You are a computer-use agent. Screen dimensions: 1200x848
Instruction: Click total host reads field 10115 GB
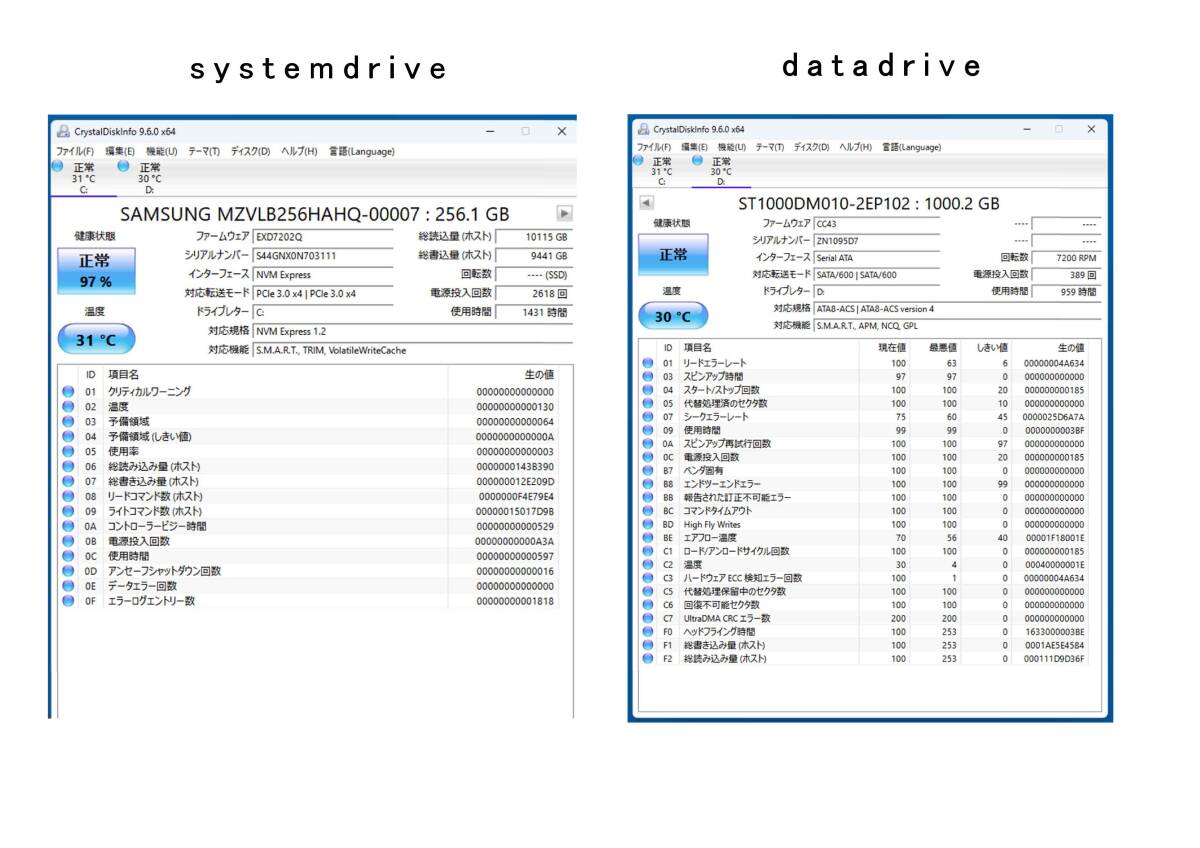click(534, 237)
